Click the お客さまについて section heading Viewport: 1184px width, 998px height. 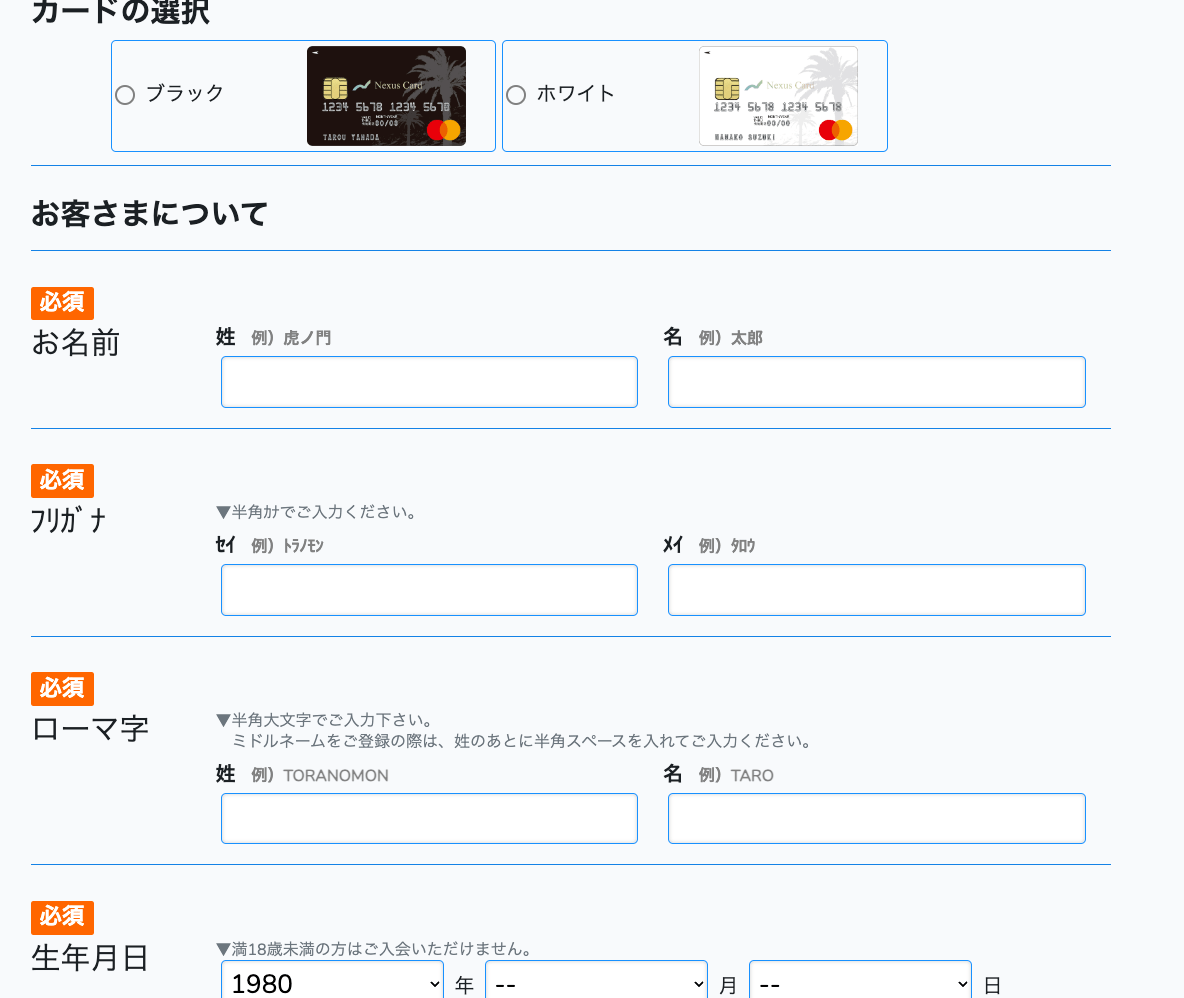(150, 214)
